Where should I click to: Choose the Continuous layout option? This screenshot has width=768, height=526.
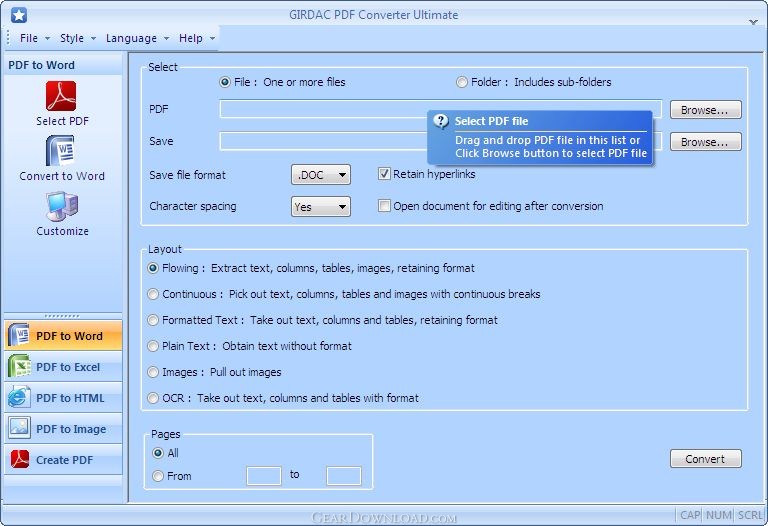[153, 294]
